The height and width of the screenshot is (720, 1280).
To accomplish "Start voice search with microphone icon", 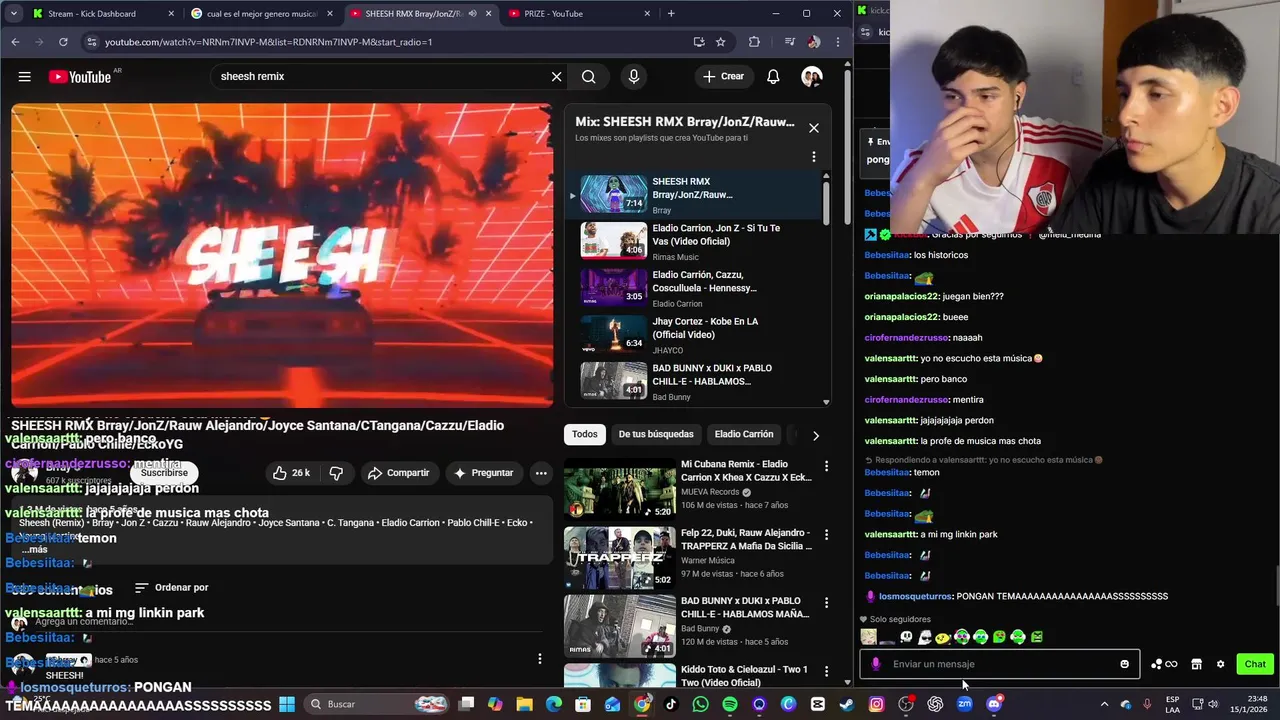I will coord(633,76).
